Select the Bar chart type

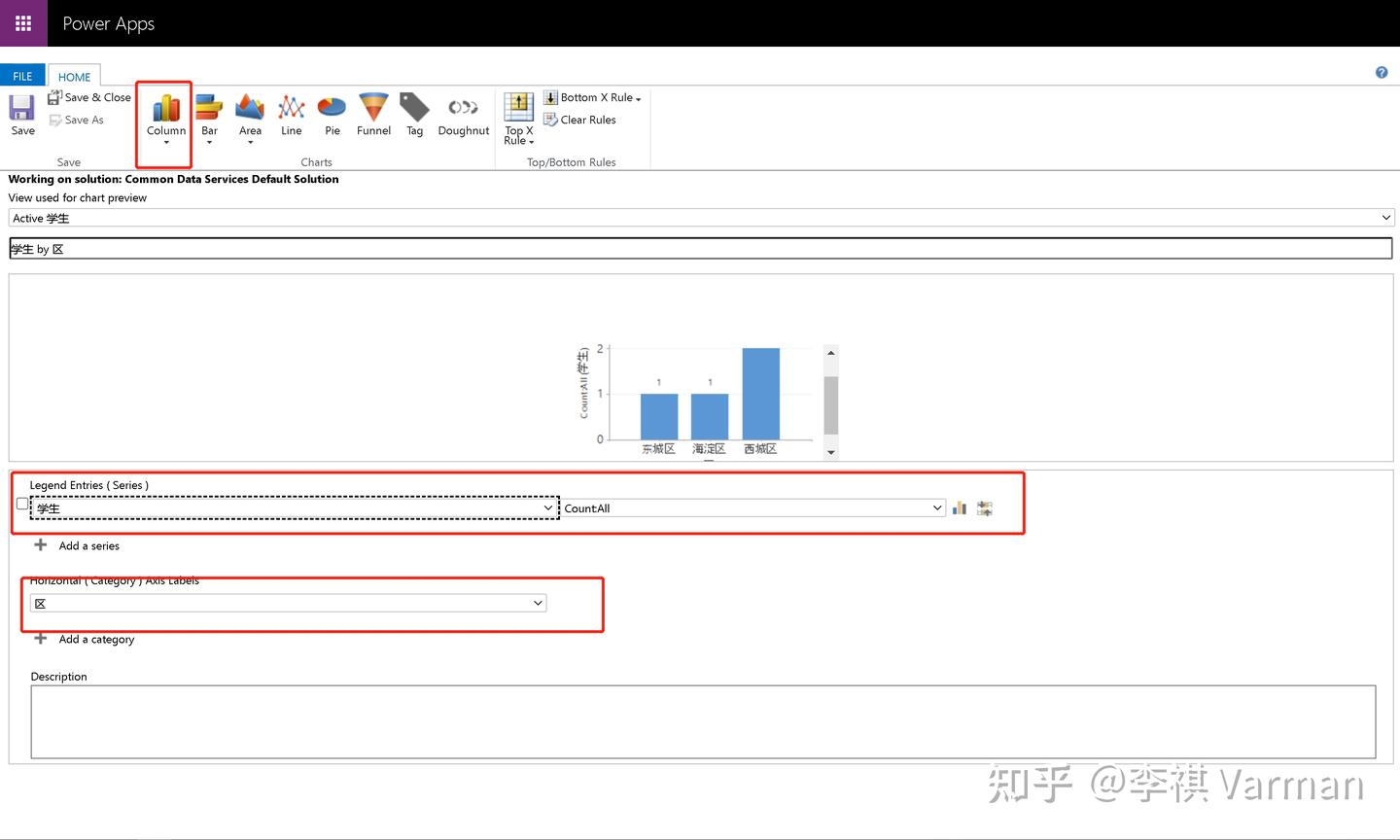(209, 117)
